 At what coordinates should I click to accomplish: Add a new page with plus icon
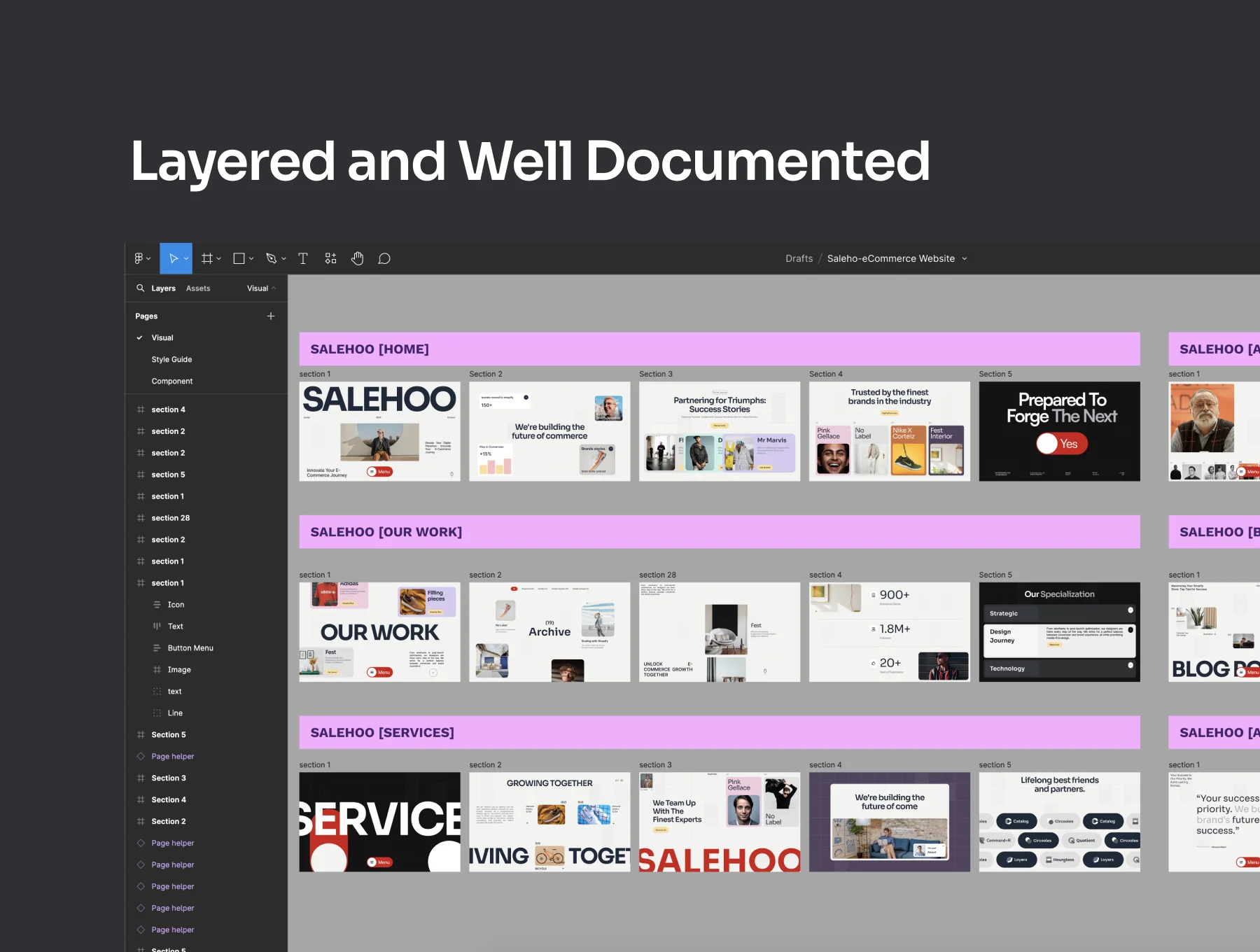[271, 316]
